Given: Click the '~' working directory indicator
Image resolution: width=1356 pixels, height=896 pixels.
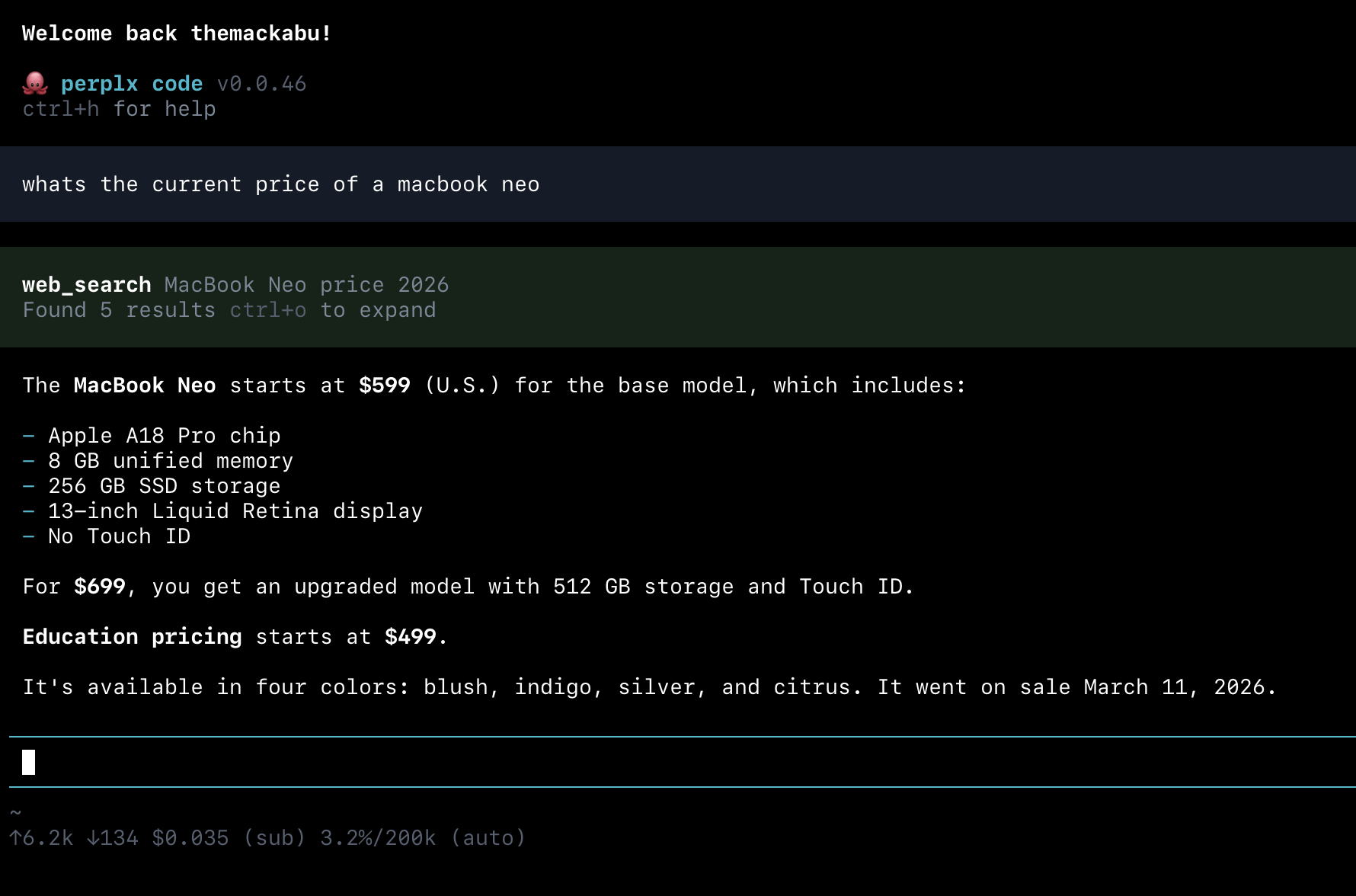Looking at the screenshot, I should coord(15,812).
